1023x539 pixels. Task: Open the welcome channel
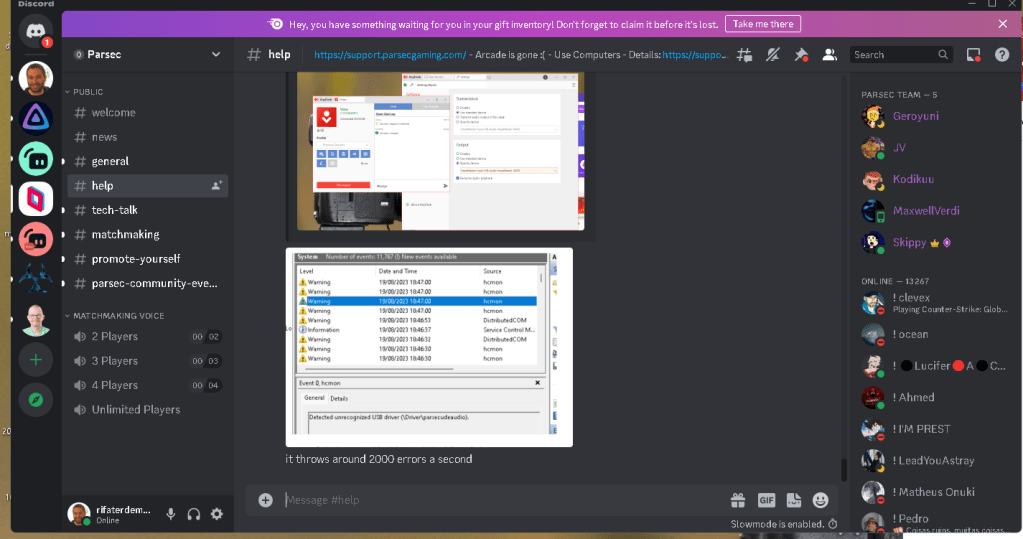pos(147,112)
